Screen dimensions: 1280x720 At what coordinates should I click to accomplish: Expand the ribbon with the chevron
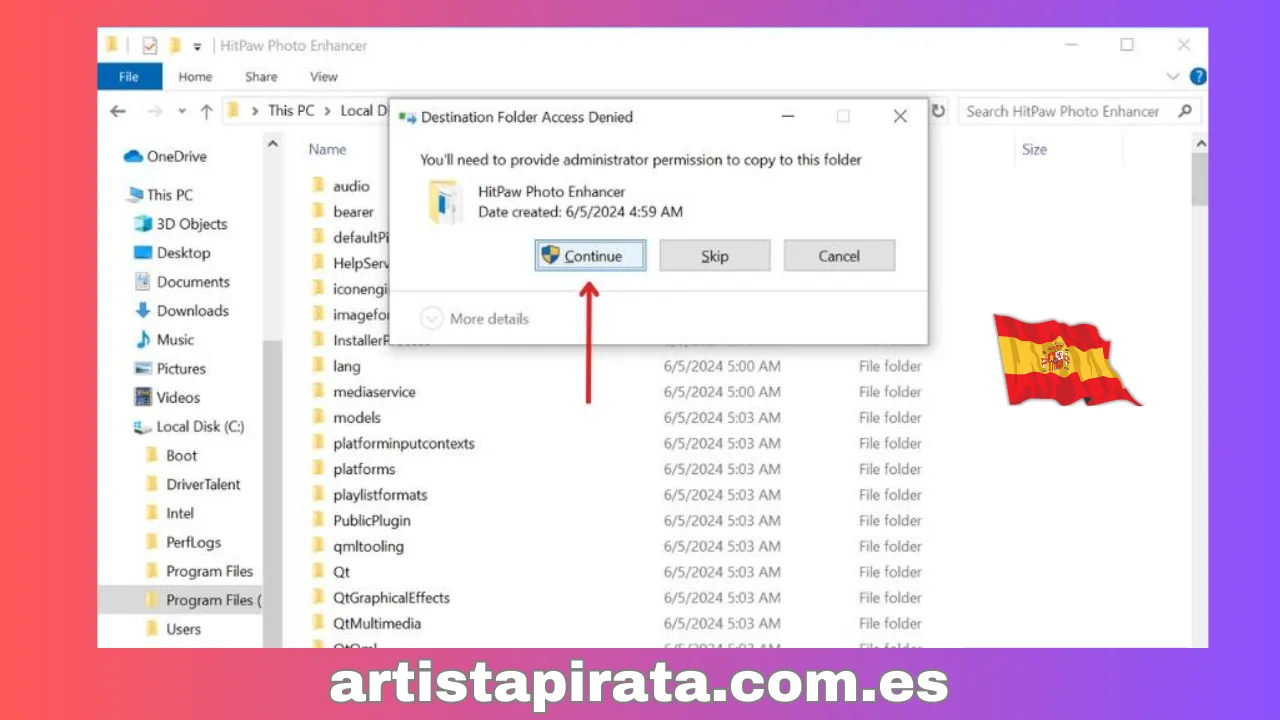pyautogui.click(x=1173, y=76)
